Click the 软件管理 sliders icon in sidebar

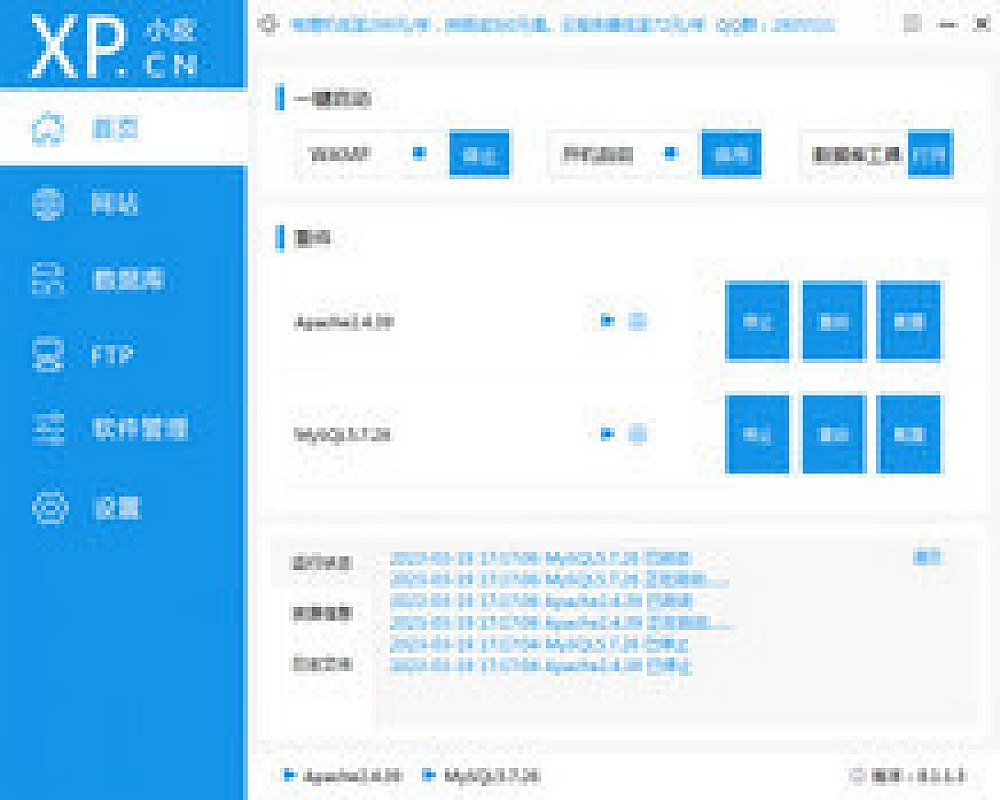(x=48, y=429)
